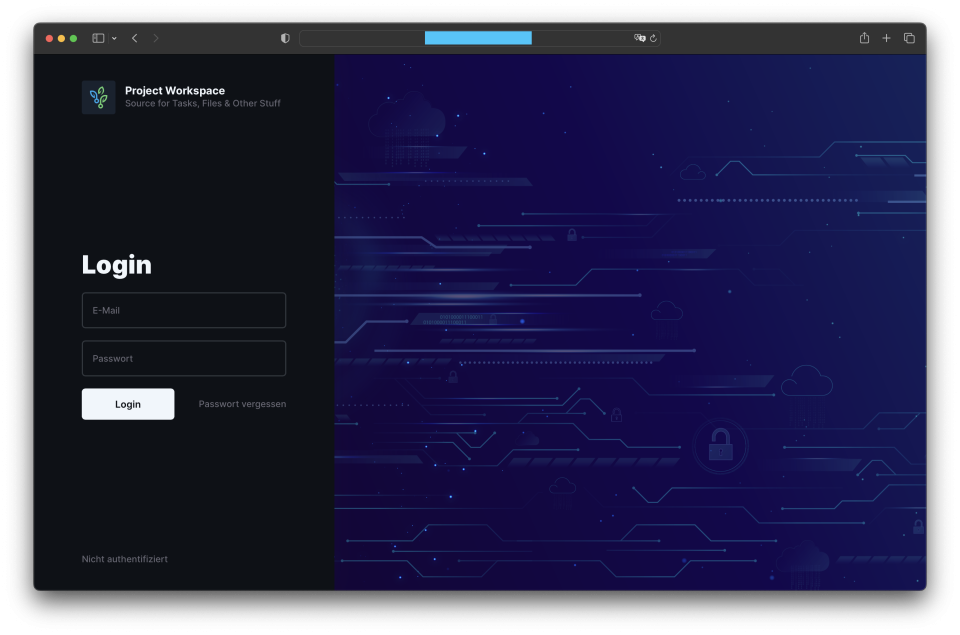Open the Share menu icon in the toolbar

point(863,37)
